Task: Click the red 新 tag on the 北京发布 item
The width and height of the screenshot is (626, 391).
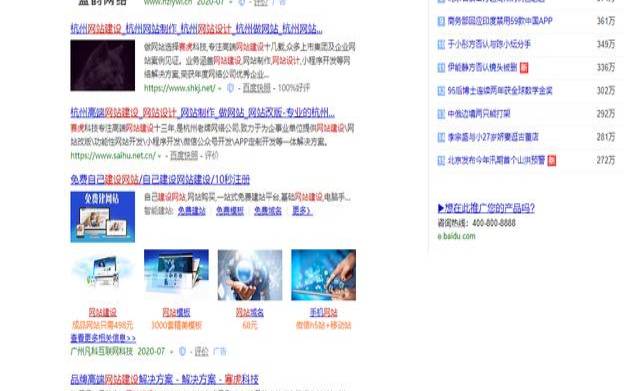Action: pyautogui.click(x=552, y=161)
